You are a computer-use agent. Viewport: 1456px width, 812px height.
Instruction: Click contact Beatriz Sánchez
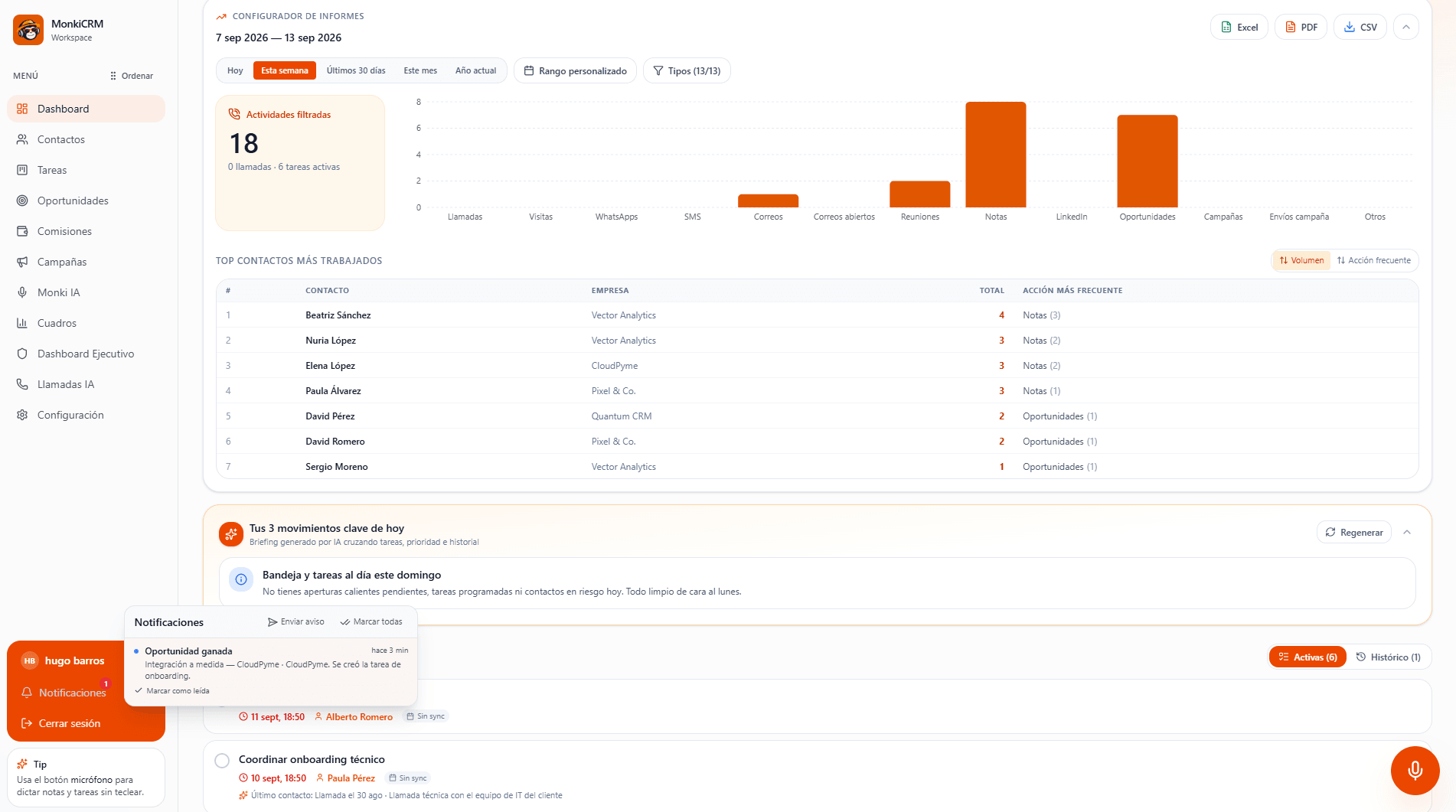click(x=338, y=315)
